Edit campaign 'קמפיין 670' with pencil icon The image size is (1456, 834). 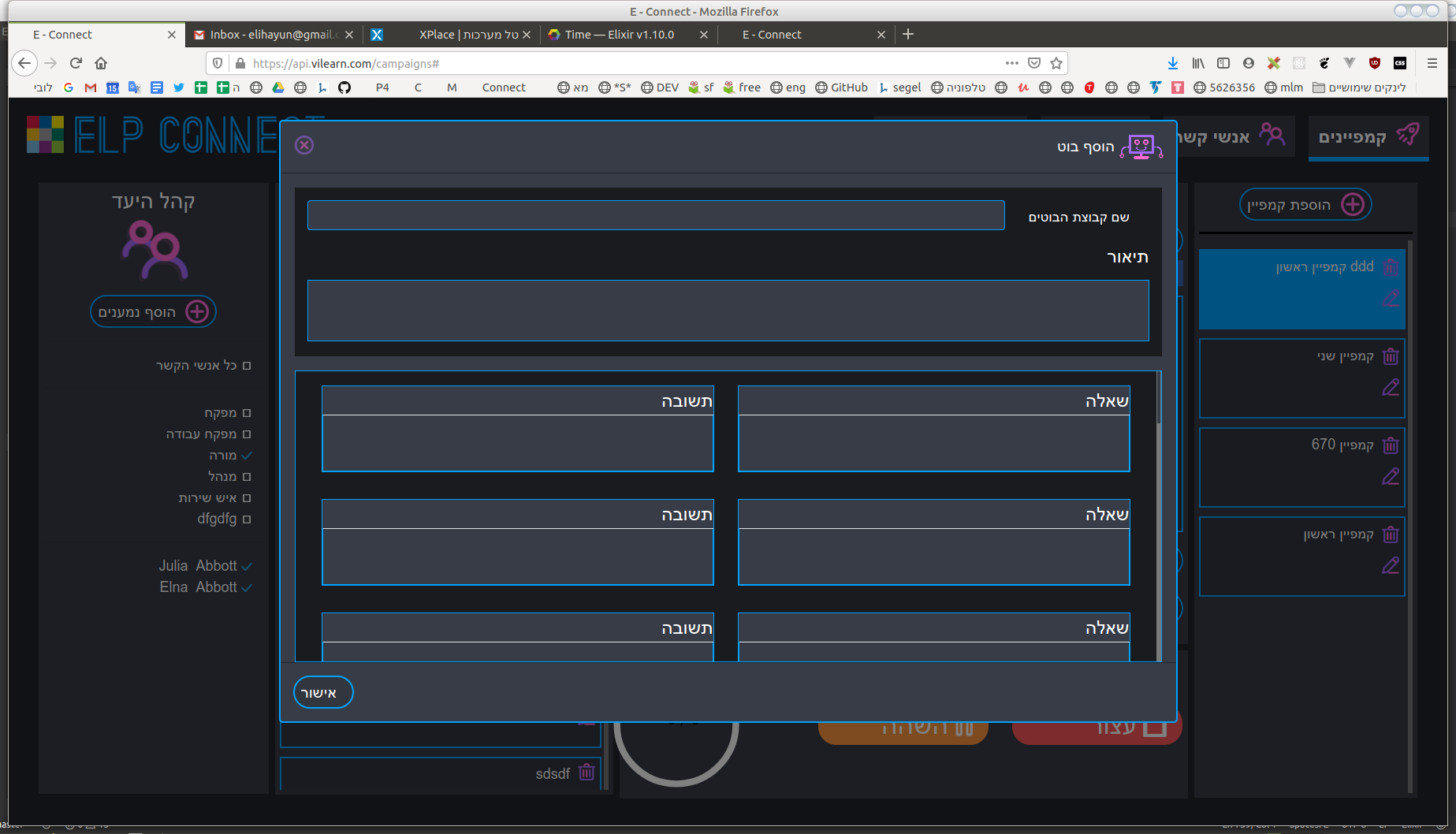(1391, 477)
